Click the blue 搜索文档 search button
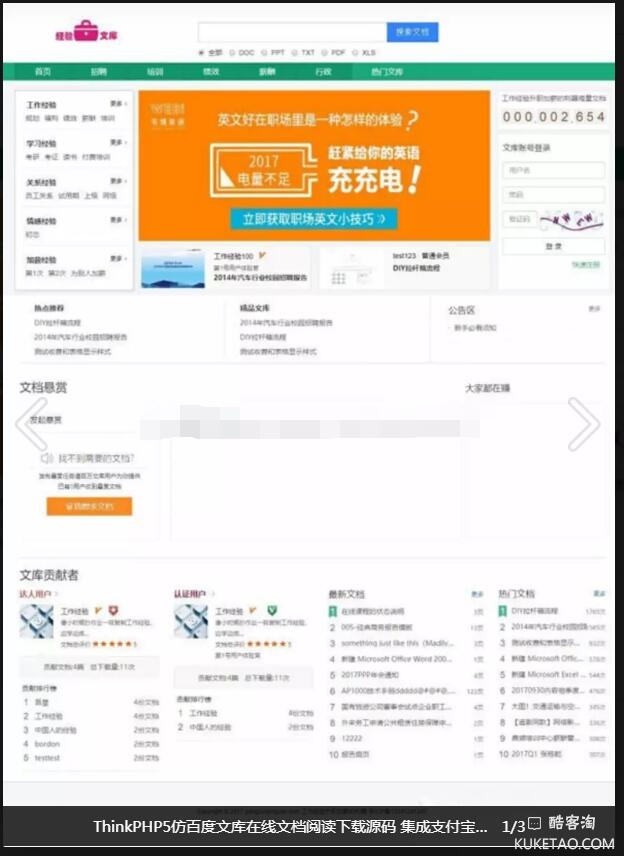 (412, 32)
